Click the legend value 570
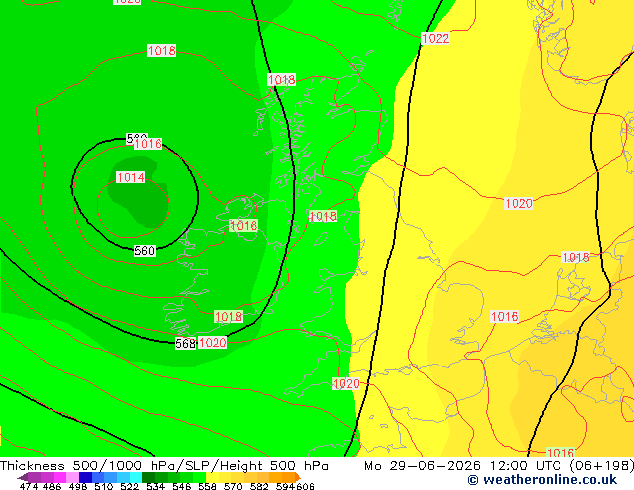634x490 pixels. point(233,486)
